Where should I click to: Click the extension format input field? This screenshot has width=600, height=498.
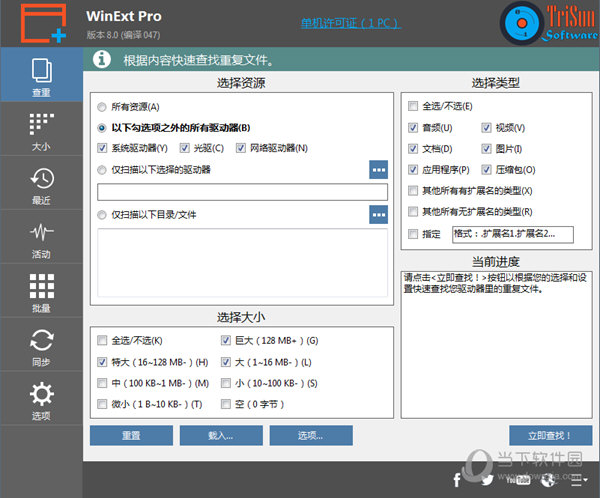(513, 234)
